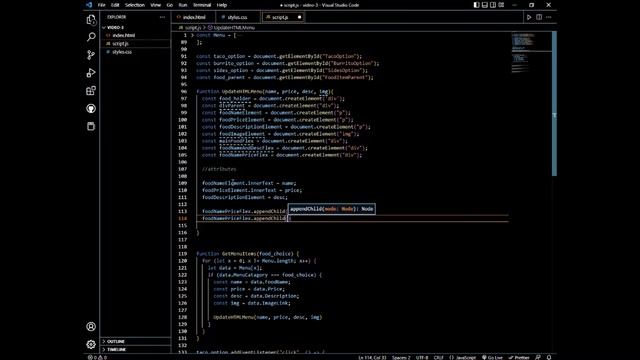640x360 pixels.
Task: Click the VS Code logo icon
Action: point(89,5)
